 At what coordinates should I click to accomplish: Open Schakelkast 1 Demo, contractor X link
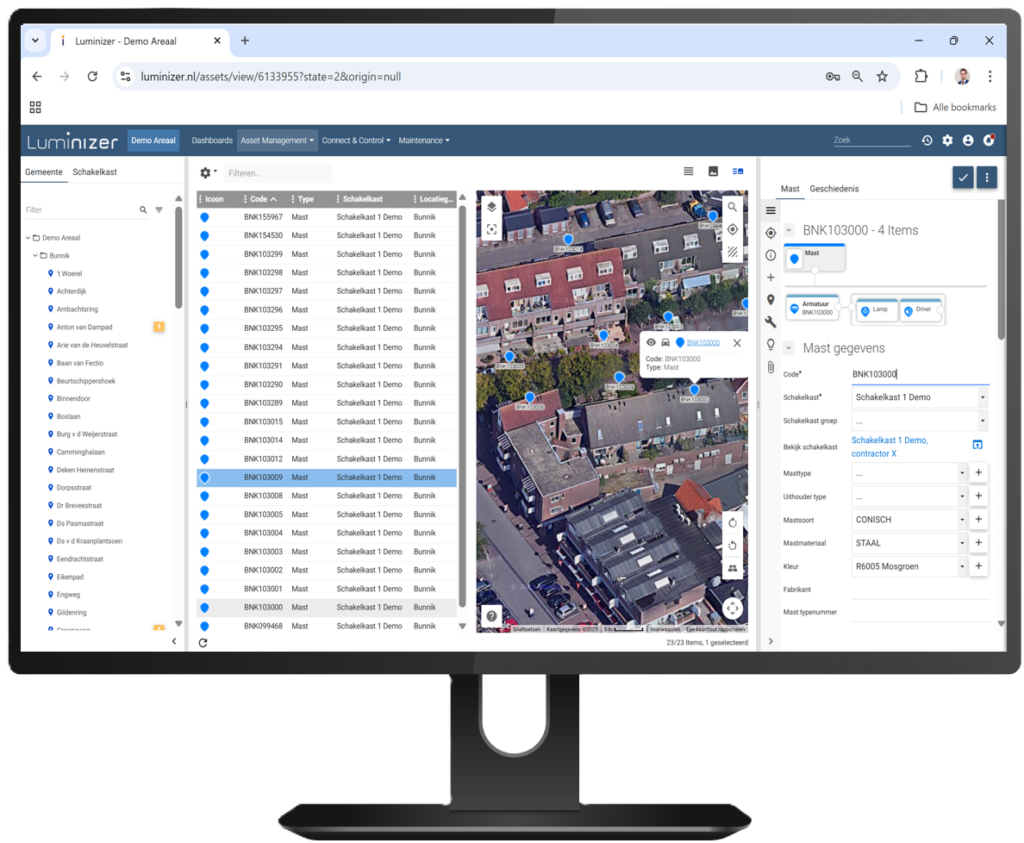click(x=889, y=447)
